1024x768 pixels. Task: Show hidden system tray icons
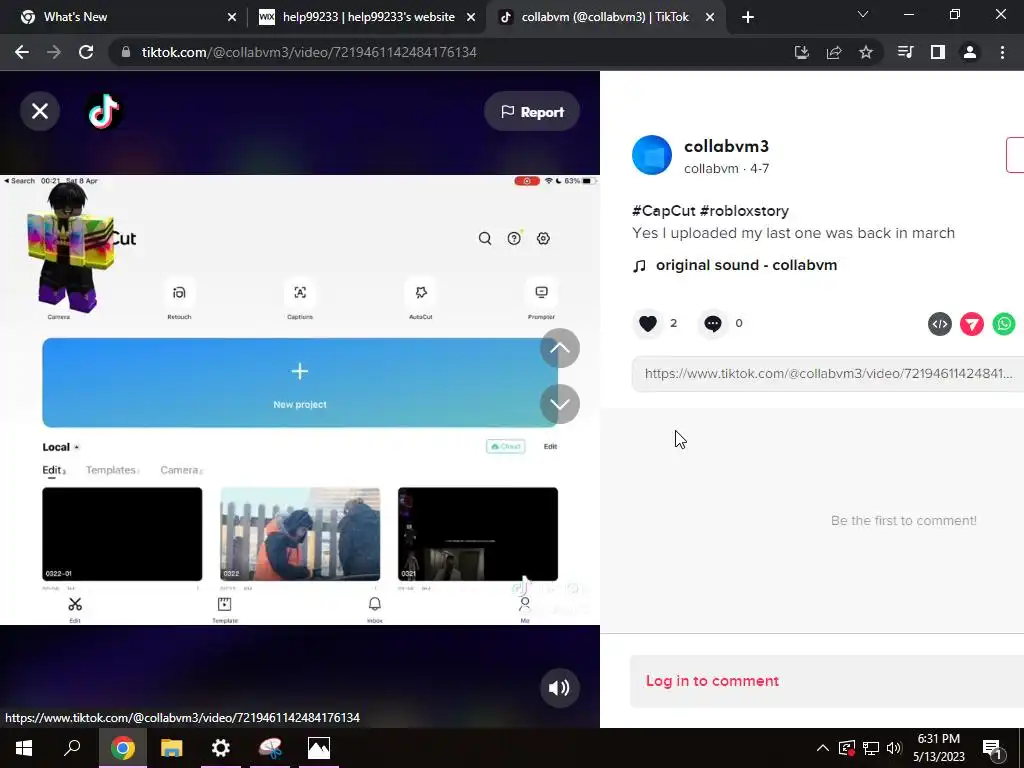(823, 748)
